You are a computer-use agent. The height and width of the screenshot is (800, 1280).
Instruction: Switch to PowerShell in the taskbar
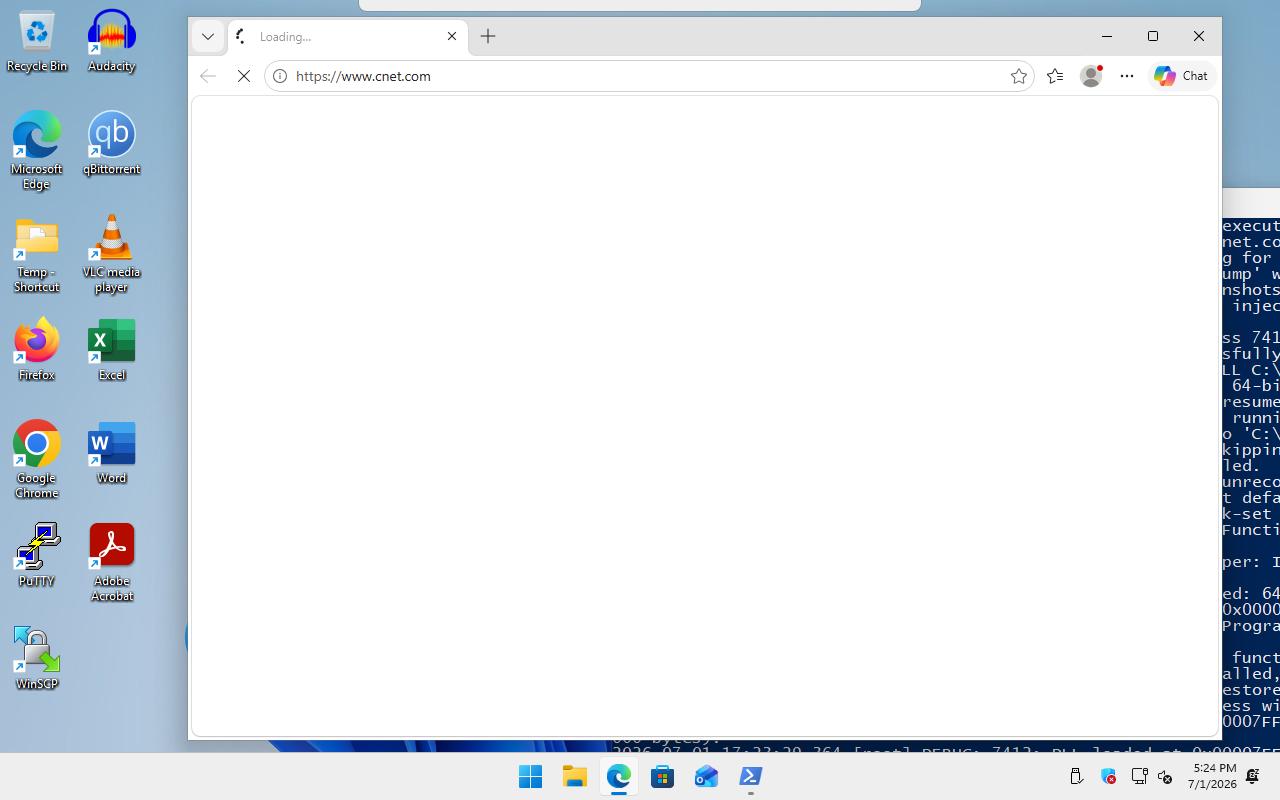pos(750,776)
